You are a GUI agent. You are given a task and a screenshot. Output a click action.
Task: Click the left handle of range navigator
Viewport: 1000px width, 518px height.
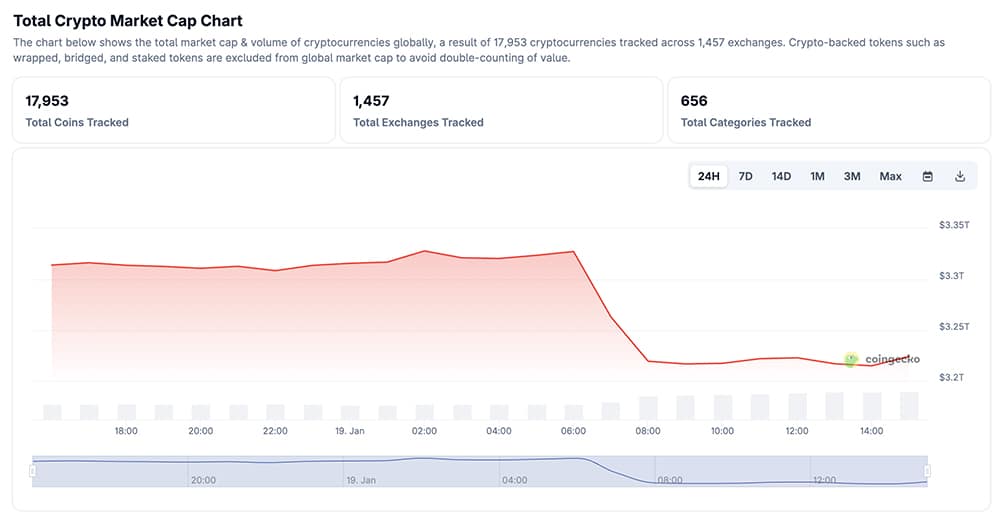click(x=33, y=470)
